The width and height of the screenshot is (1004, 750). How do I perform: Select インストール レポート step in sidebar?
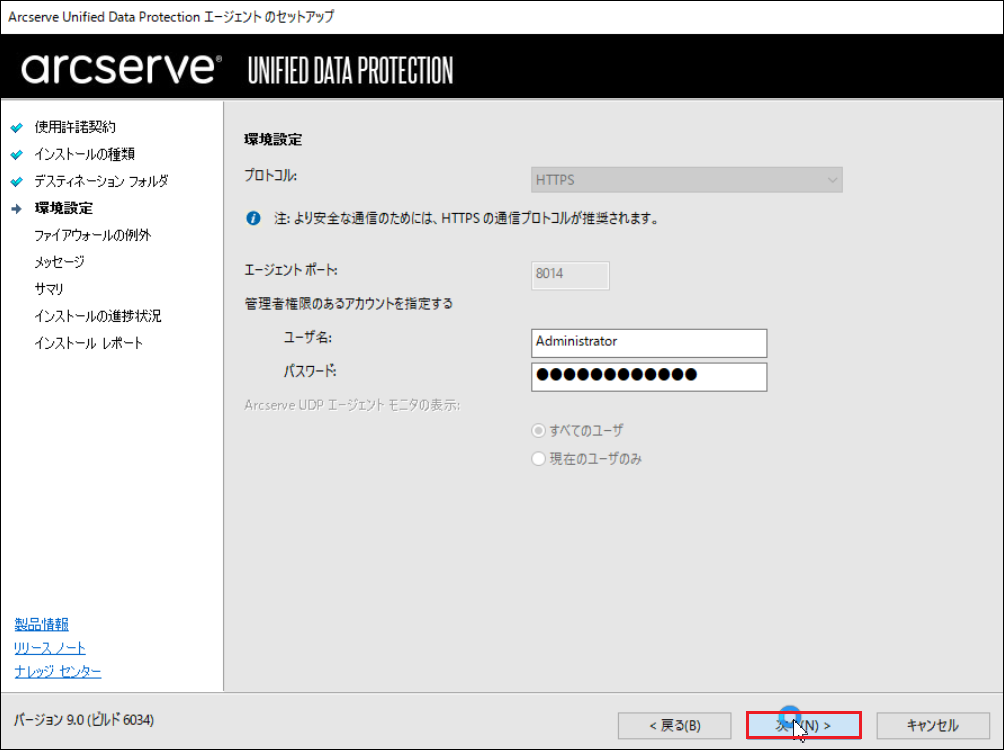click(x=88, y=343)
